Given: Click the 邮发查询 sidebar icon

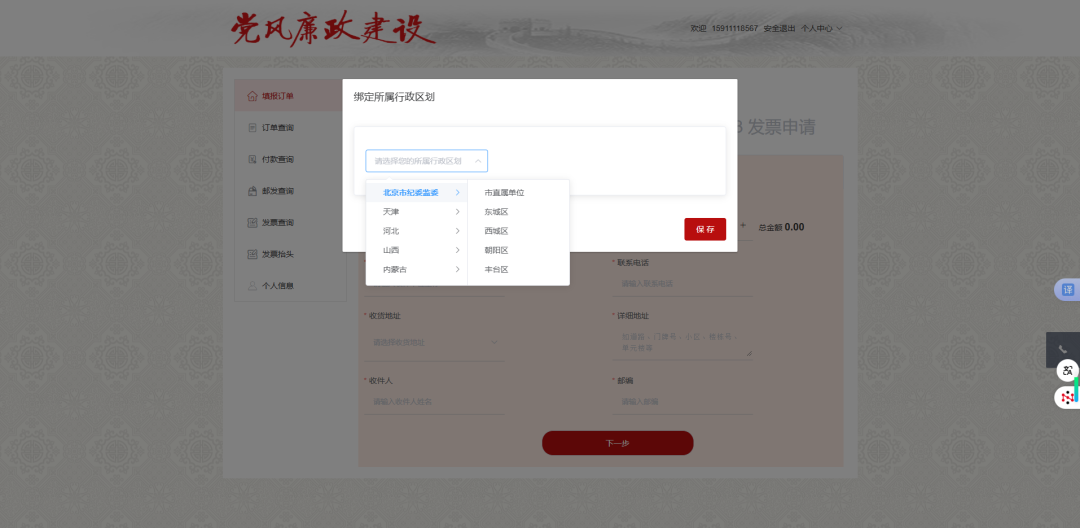Looking at the screenshot, I should point(252,191).
